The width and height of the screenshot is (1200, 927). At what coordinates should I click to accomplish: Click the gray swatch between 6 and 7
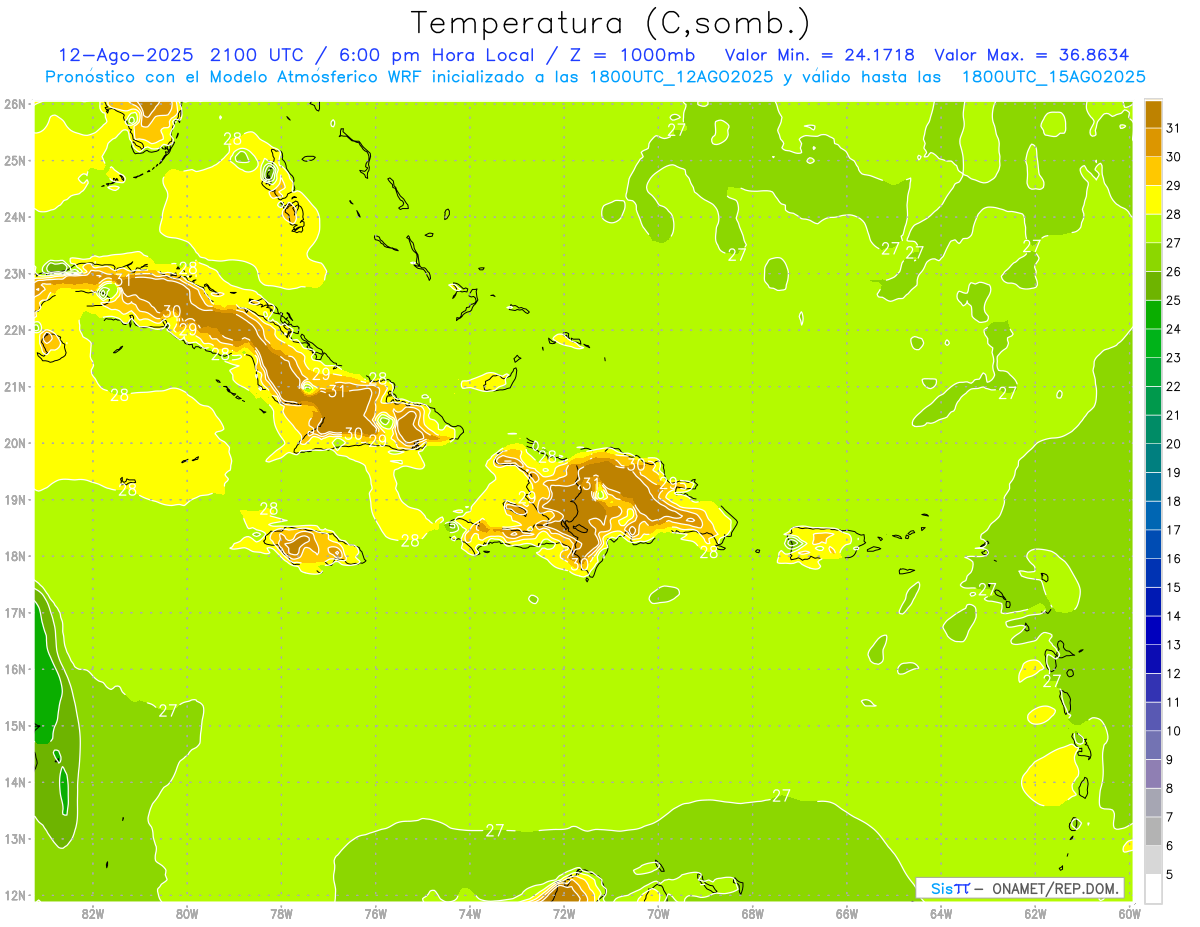click(x=1153, y=831)
